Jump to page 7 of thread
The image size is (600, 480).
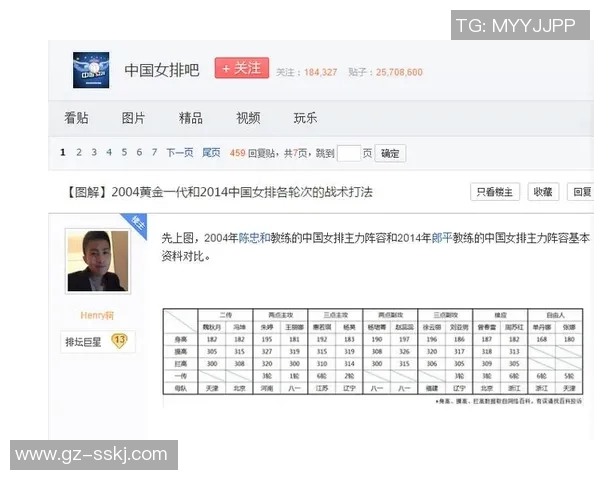pyautogui.click(x=154, y=153)
